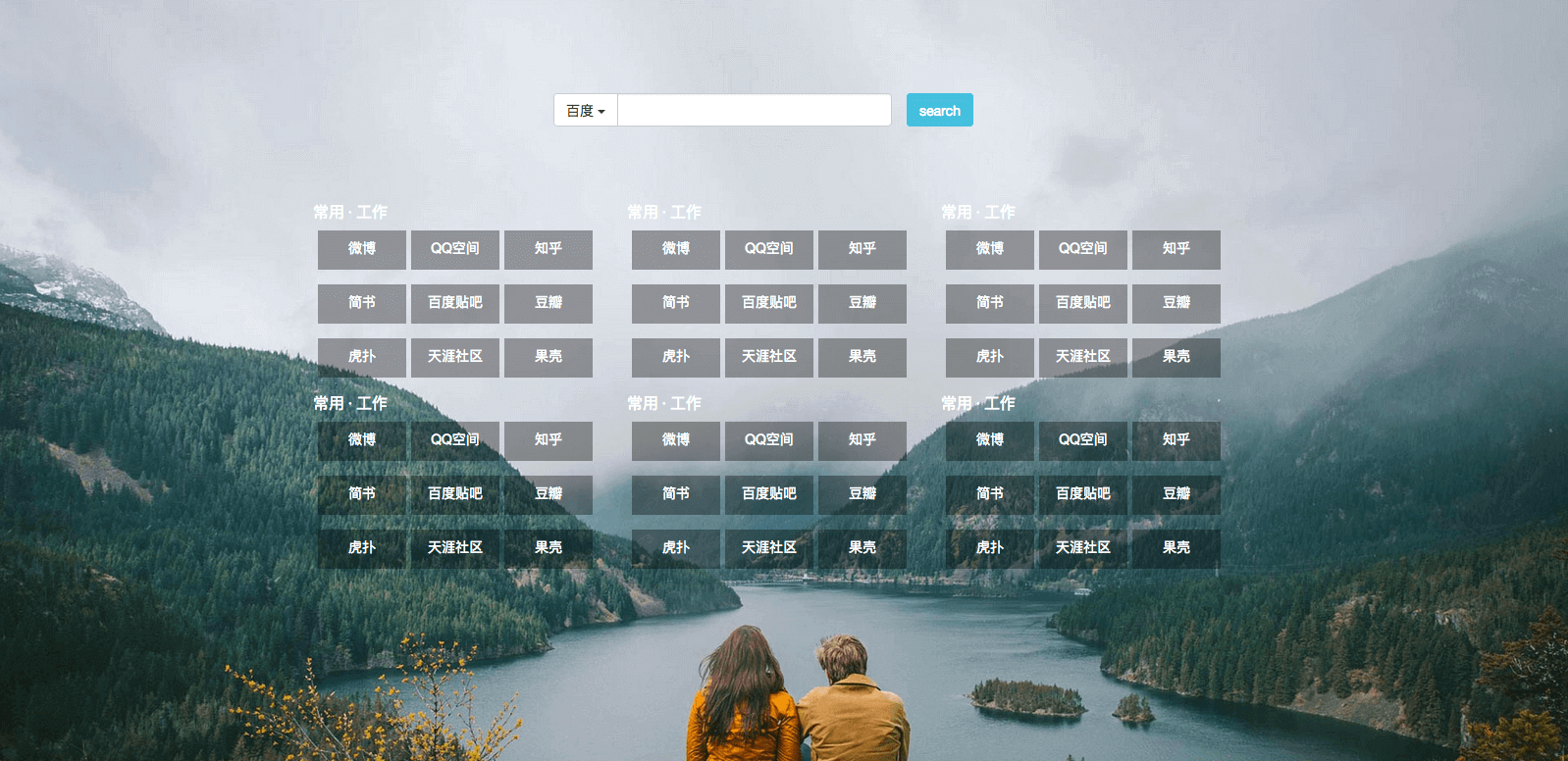Select 百度贴吧 in the top-middle group

click(769, 304)
